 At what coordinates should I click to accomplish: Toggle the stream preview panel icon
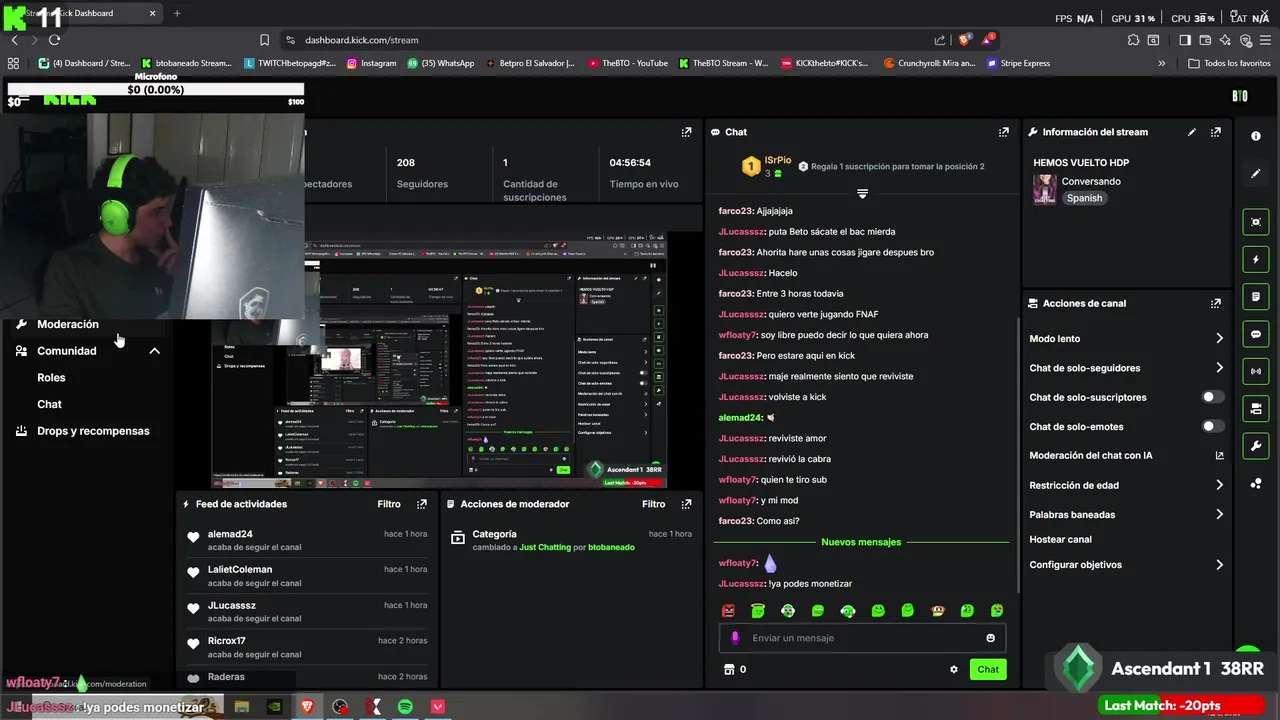click(x=1256, y=222)
